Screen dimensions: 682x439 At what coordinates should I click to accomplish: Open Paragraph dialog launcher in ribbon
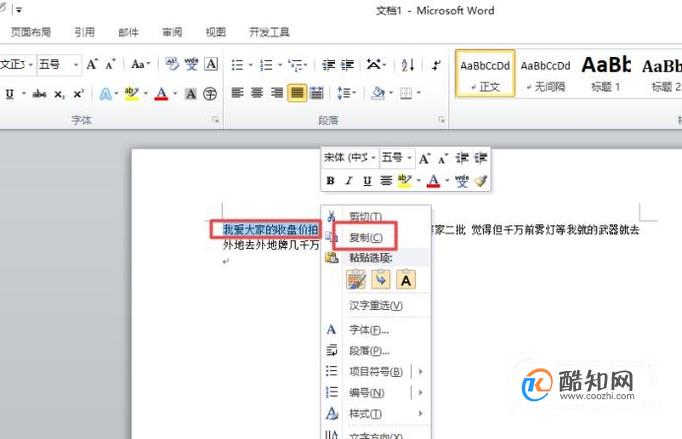(x=441, y=120)
